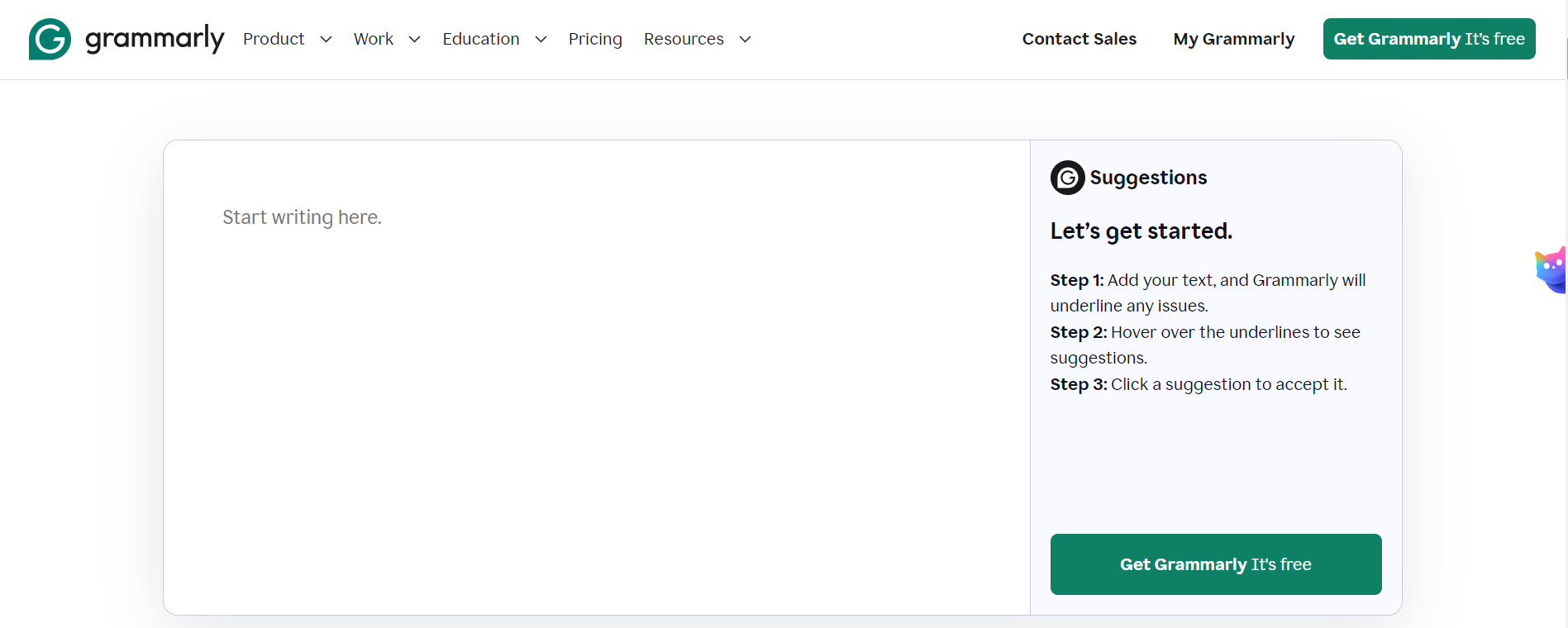Click the Let's get started heading
The height and width of the screenshot is (628, 1568).
(1141, 231)
